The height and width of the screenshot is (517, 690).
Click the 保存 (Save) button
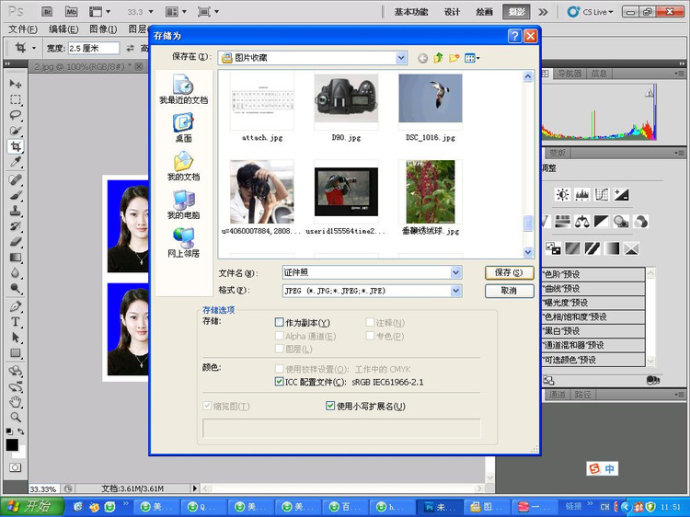[x=509, y=272]
